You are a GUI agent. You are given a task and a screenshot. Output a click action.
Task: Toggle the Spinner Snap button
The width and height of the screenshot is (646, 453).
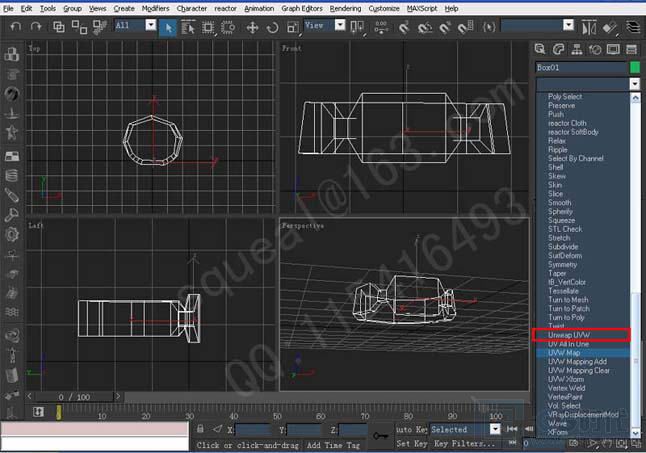tap(465, 28)
